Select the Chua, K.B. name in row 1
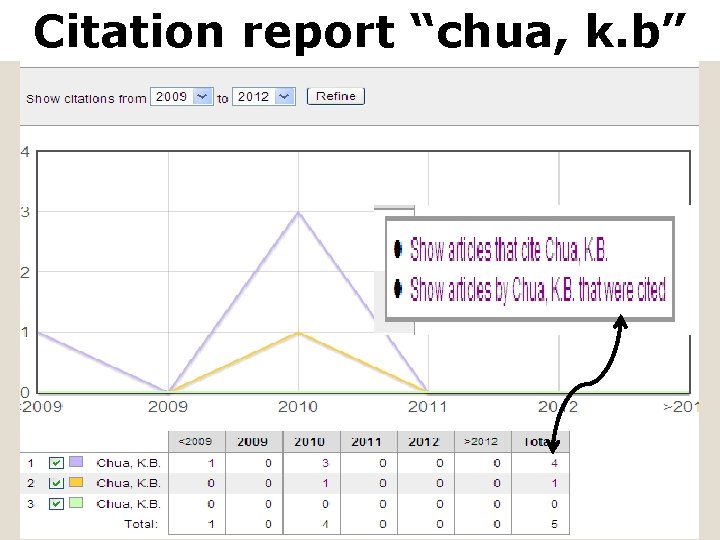Image resolution: width=720 pixels, height=540 pixels. (129, 463)
